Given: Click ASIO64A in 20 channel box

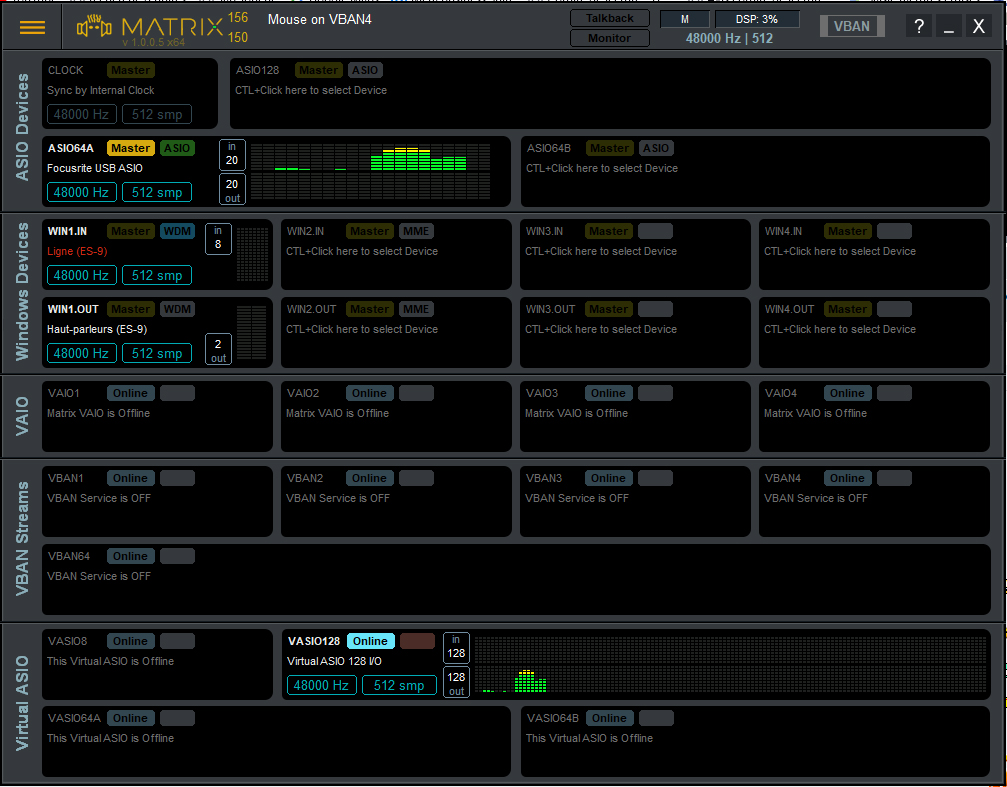Looking at the screenshot, I should 232,154.
